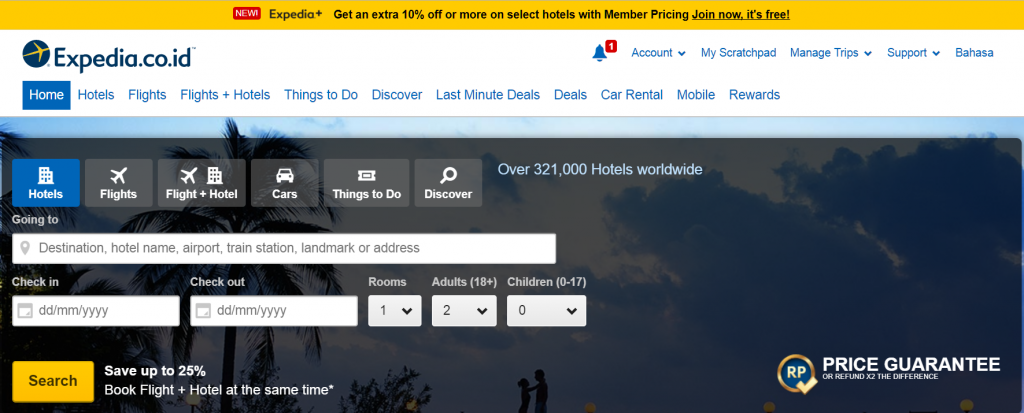Viewport: 1024px width, 413px height.
Task: Click the Over 321,000 Hotels worldwide text
Action: click(600, 169)
